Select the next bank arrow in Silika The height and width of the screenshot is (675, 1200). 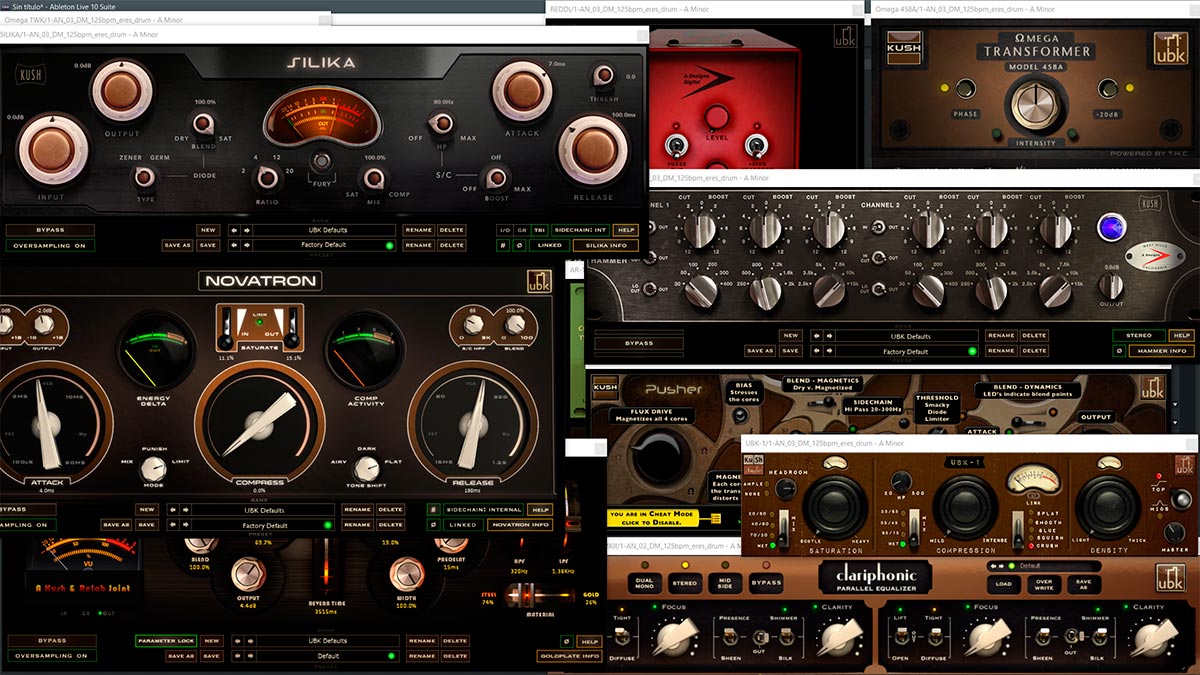pos(246,229)
